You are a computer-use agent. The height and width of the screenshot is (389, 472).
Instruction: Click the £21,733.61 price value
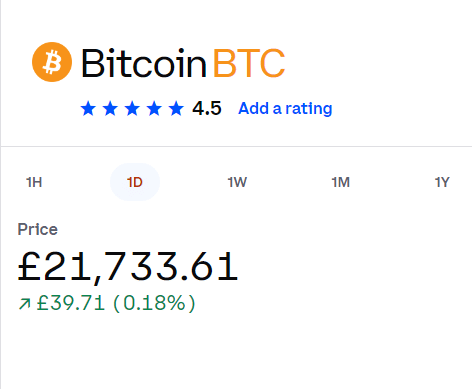click(x=128, y=267)
